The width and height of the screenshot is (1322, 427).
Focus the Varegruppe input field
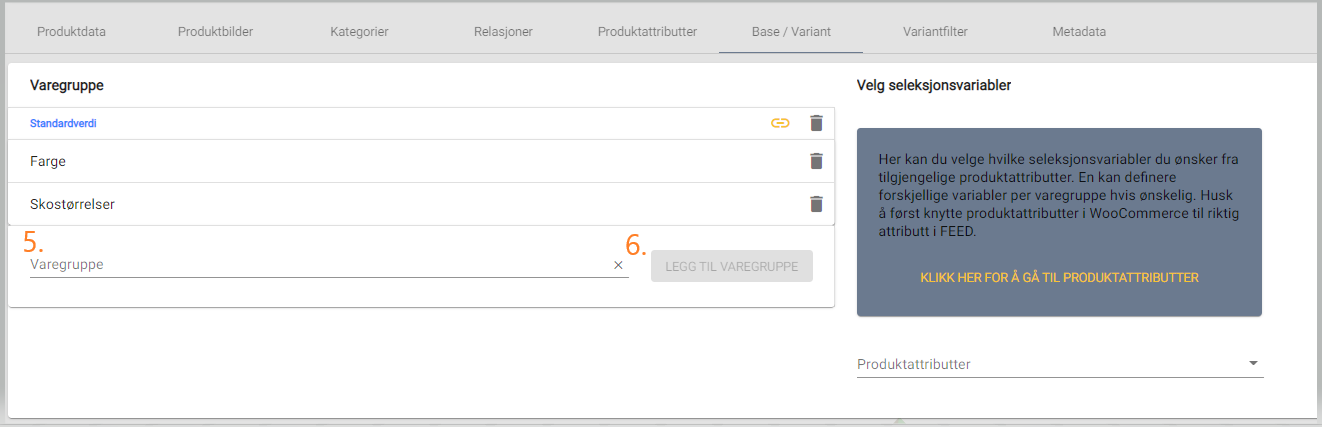320,265
